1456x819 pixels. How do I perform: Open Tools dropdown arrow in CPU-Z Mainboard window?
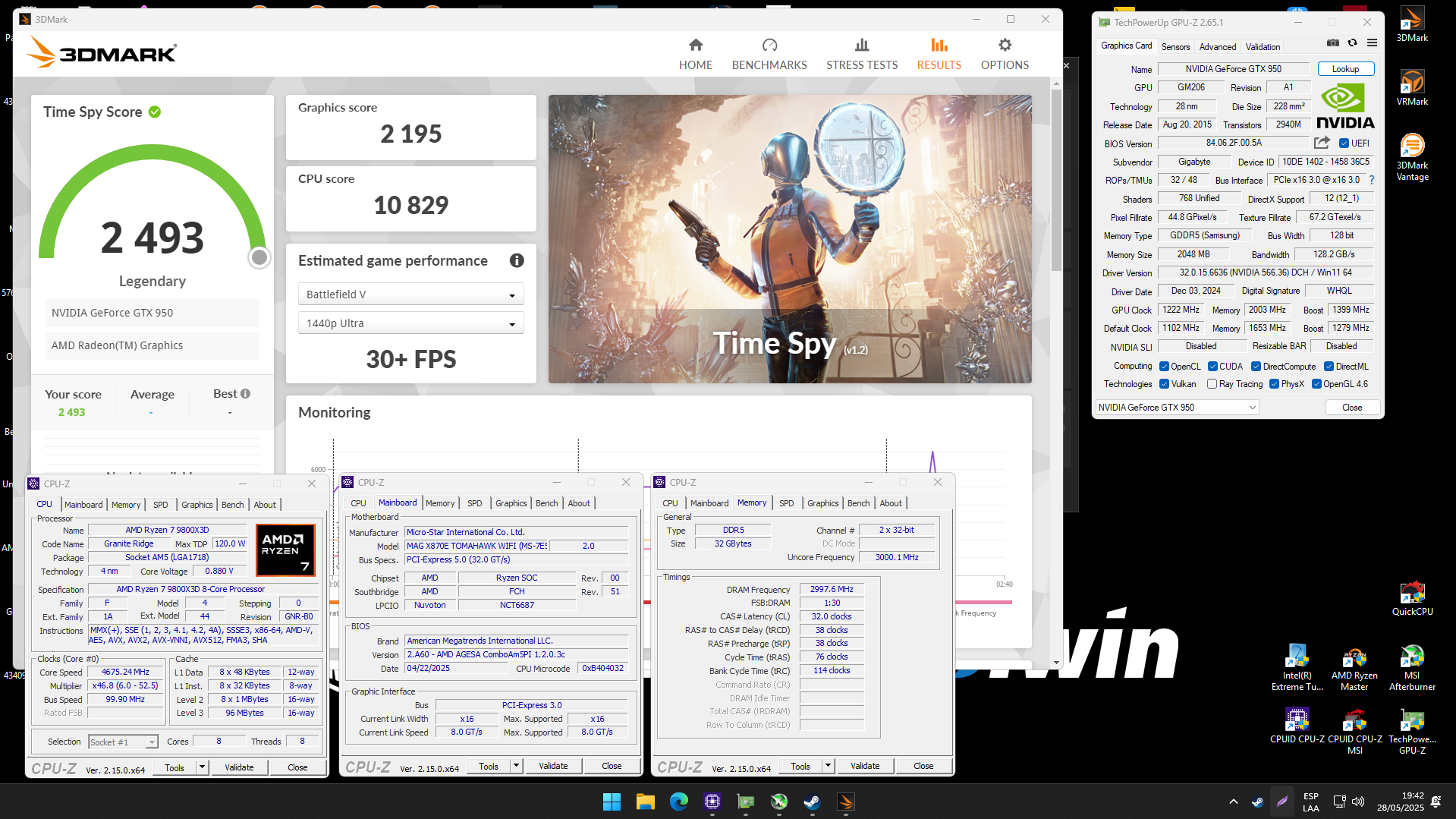tap(516, 766)
